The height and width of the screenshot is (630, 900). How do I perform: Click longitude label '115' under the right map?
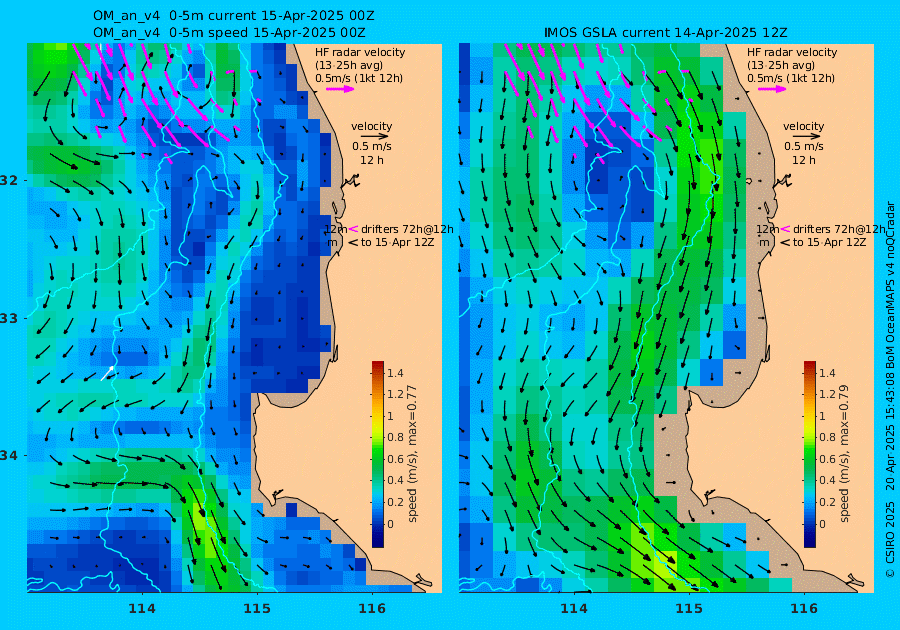[x=689, y=608]
